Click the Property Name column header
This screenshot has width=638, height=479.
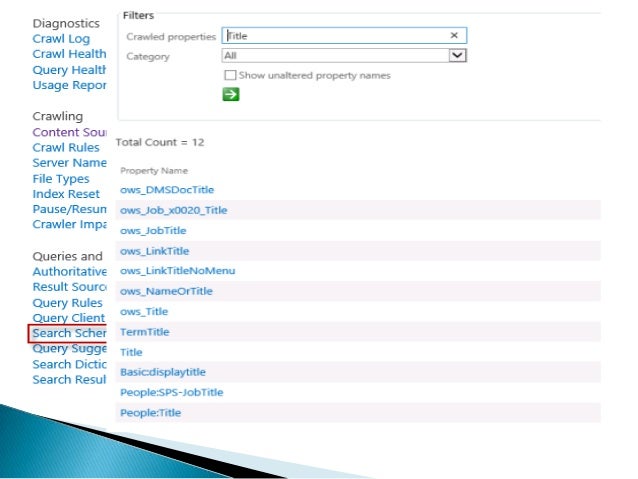click(154, 171)
